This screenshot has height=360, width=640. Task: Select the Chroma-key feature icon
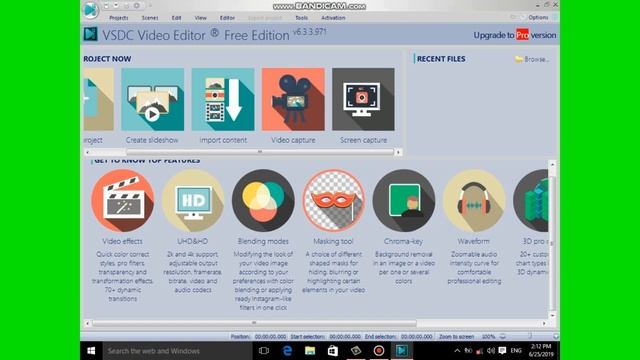[x=404, y=200]
